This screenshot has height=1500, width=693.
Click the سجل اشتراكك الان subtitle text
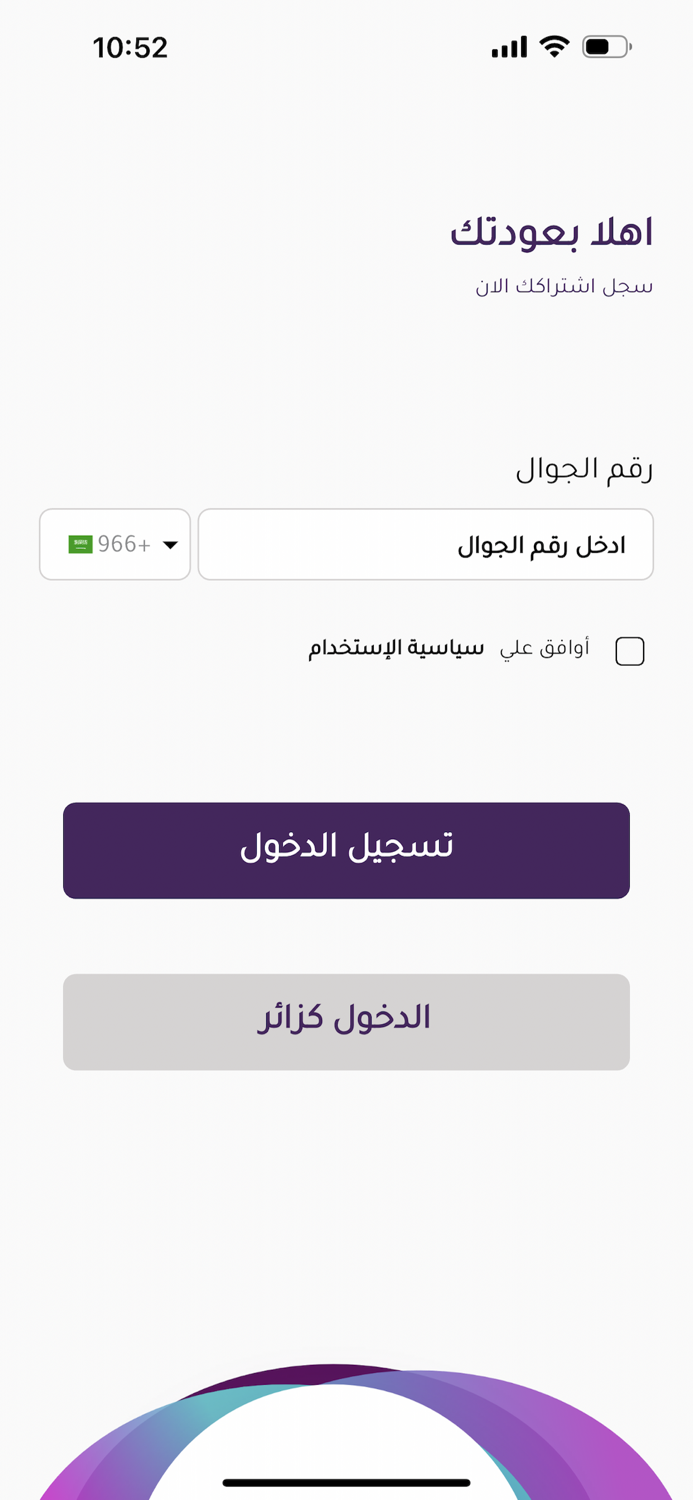(x=564, y=287)
